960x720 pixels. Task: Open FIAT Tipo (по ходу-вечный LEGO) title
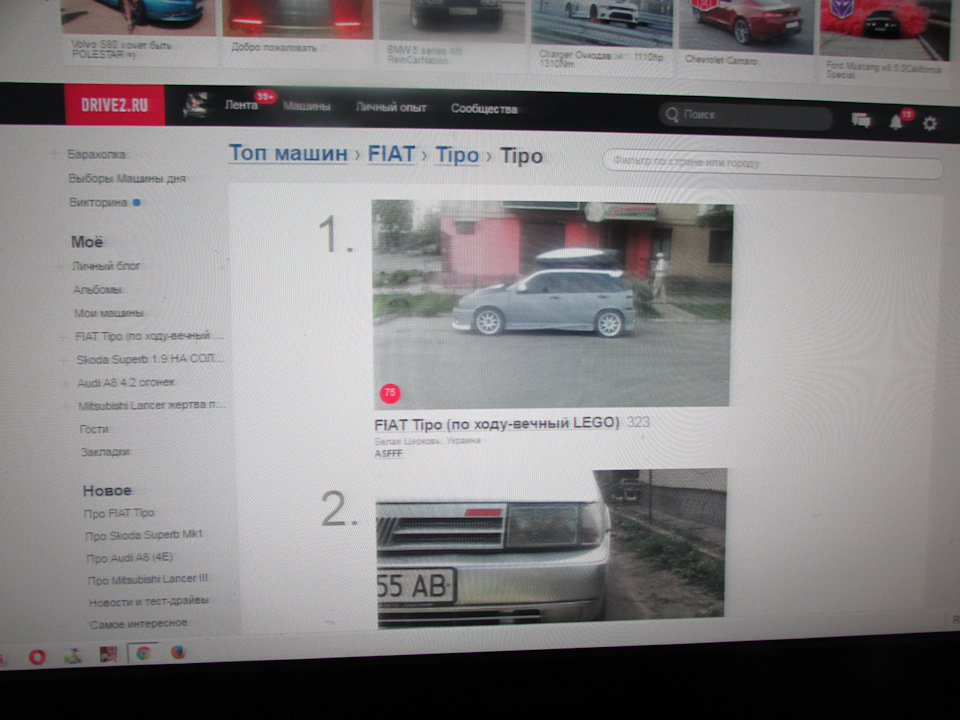coord(497,423)
